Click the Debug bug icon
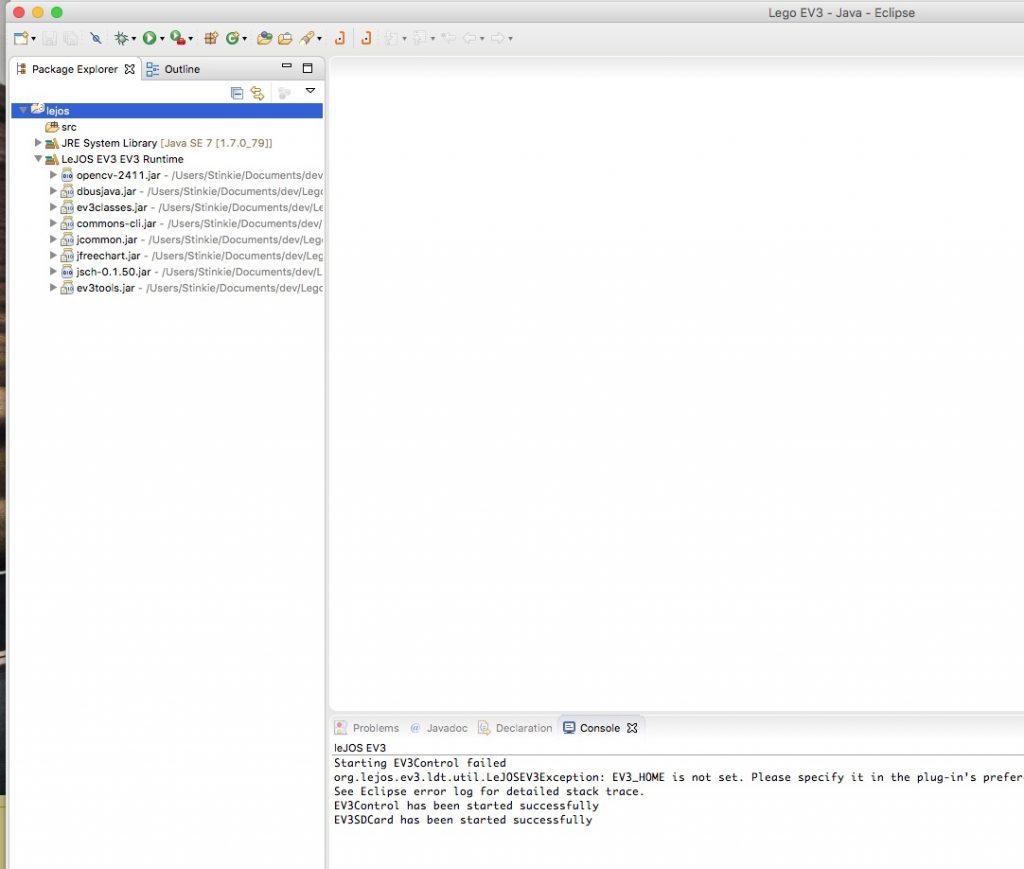The height and width of the screenshot is (869, 1024). click(x=121, y=39)
